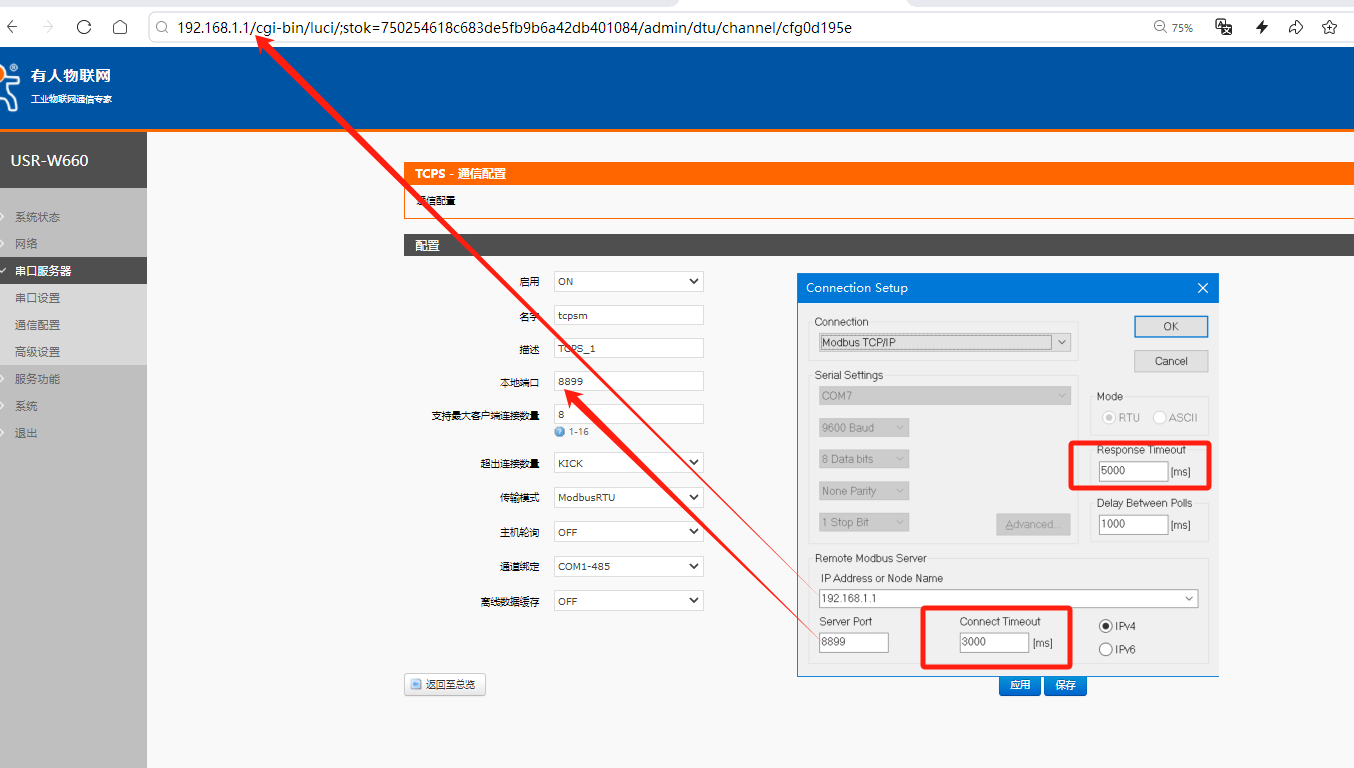Open the 主机轮询 dropdown
The height and width of the screenshot is (768, 1354).
[629, 532]
